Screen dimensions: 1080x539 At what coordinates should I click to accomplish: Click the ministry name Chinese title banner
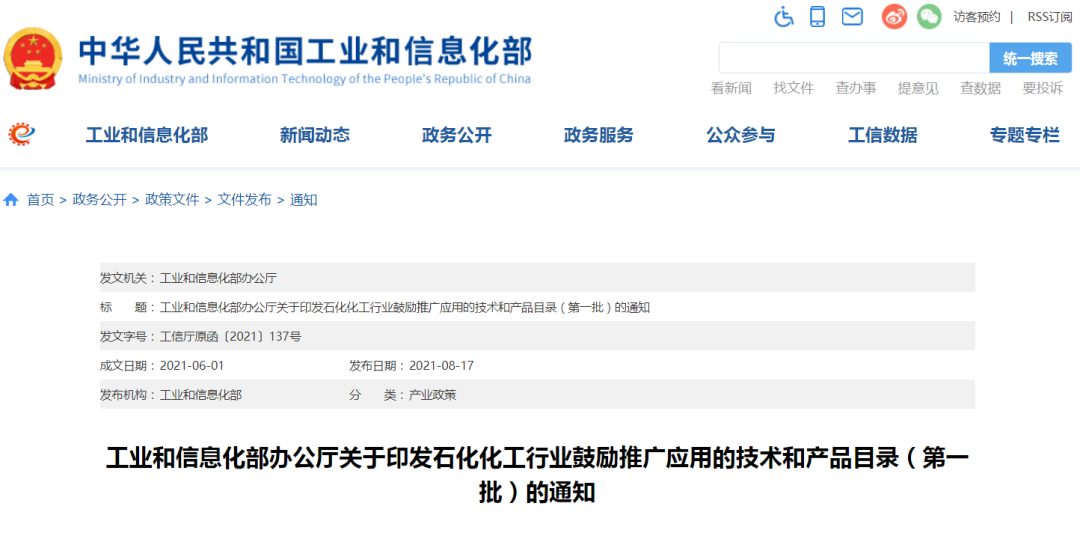[x=305, y=52]
